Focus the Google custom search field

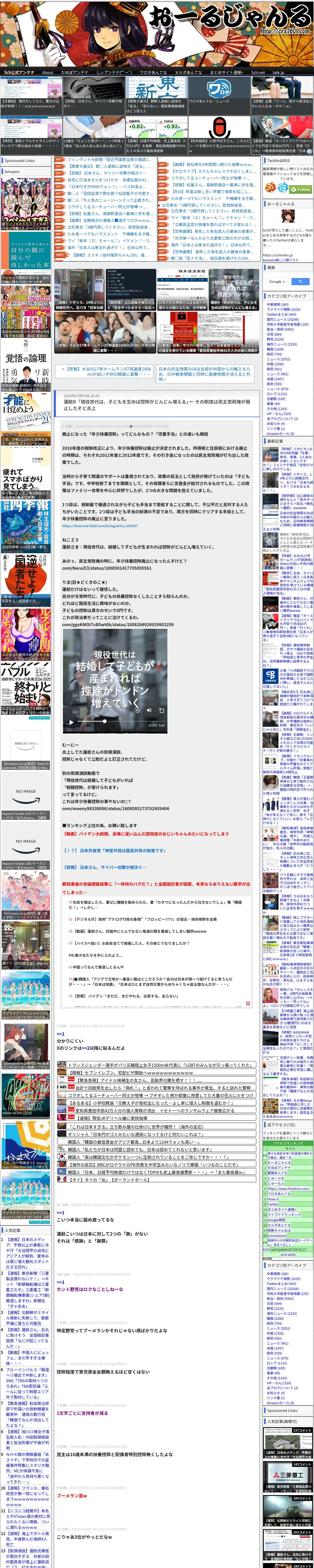(x=277, y=281)
